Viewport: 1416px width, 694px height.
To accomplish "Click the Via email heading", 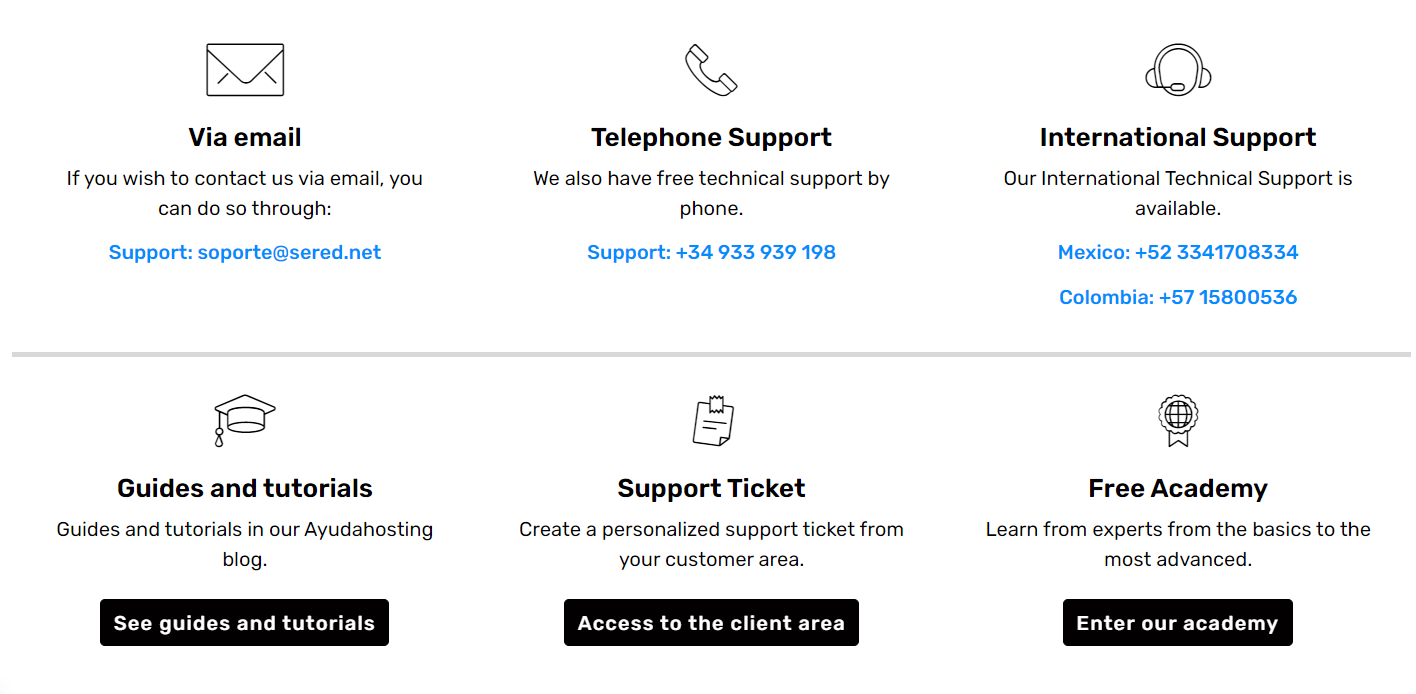I will (x=245, y=137).
